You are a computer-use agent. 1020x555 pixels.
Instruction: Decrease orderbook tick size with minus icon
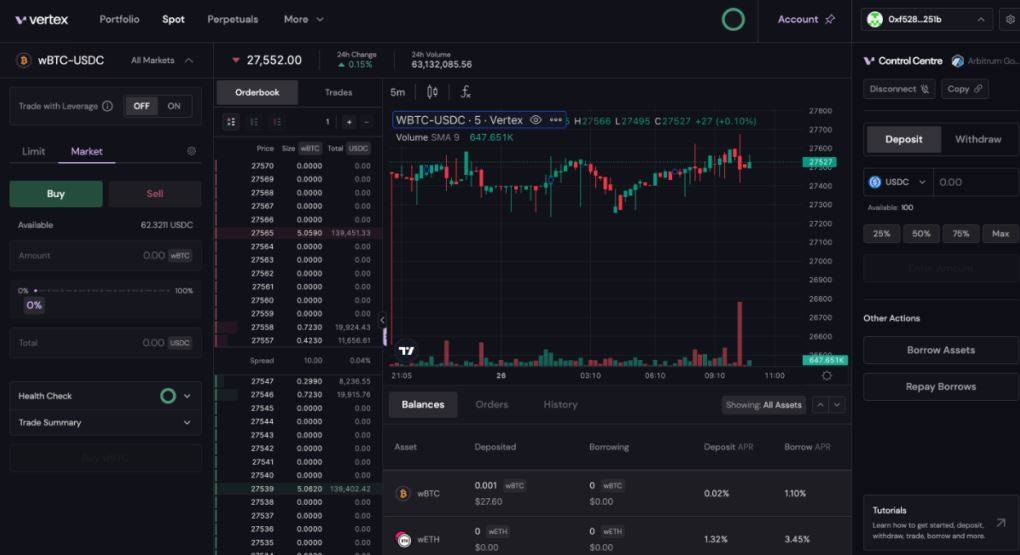click(x=366, y=122)
